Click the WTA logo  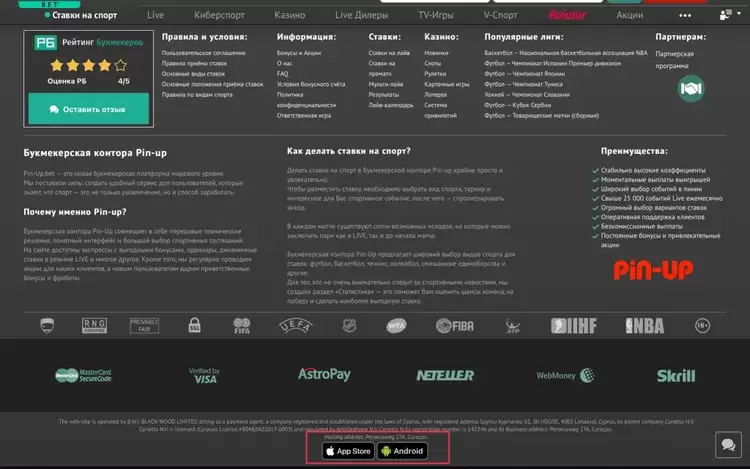point(396,326)
